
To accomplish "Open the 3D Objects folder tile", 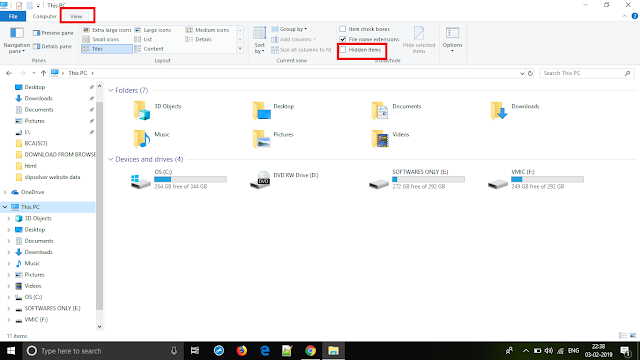I will [x=158, y=110].
